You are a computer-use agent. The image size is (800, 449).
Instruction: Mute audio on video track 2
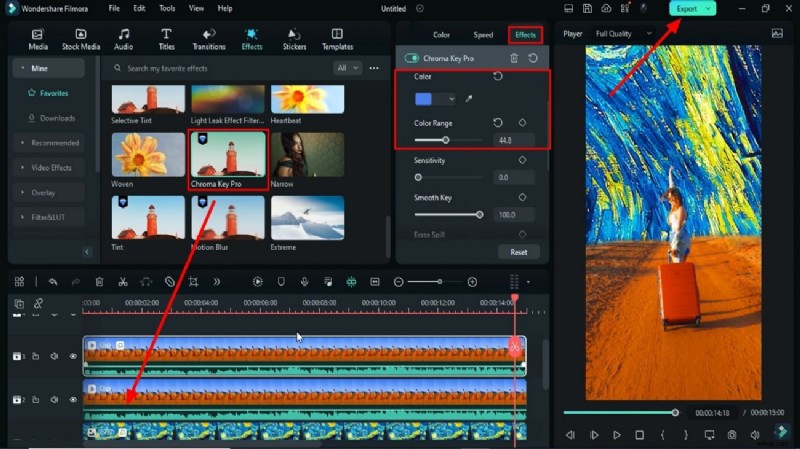coord(54,400)
